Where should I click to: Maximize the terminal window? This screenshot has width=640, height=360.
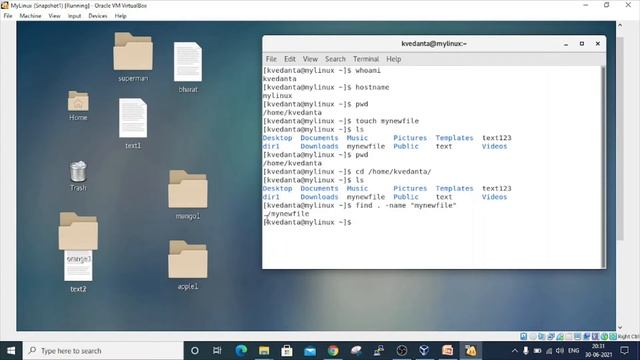point(582,44)
